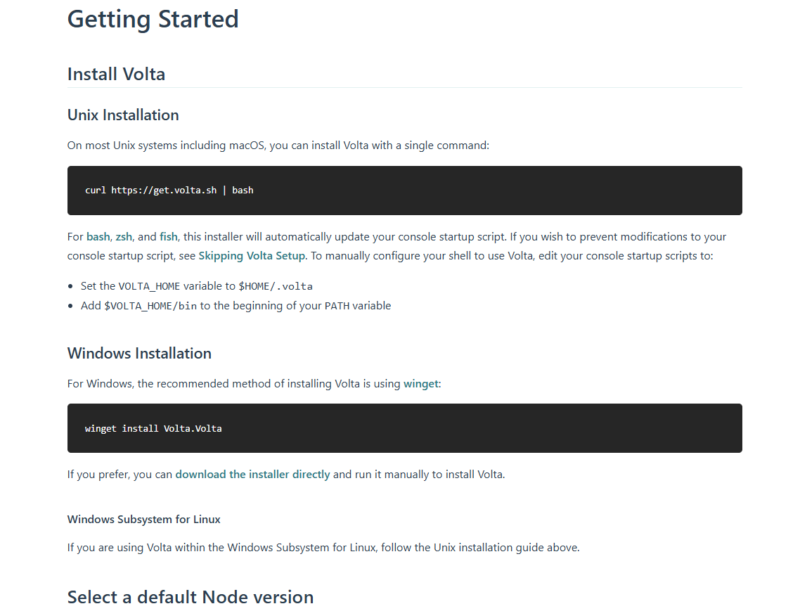
Task: Click inside the winget install Volta.Volta code block
Action: (x=405, y=428)
